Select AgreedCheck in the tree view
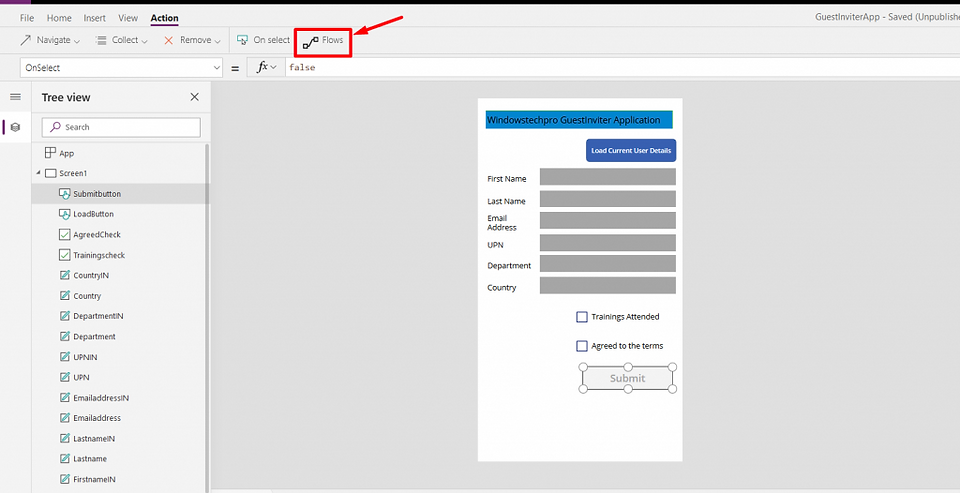Viewport: 960px width, 493px height. point(97,235)
